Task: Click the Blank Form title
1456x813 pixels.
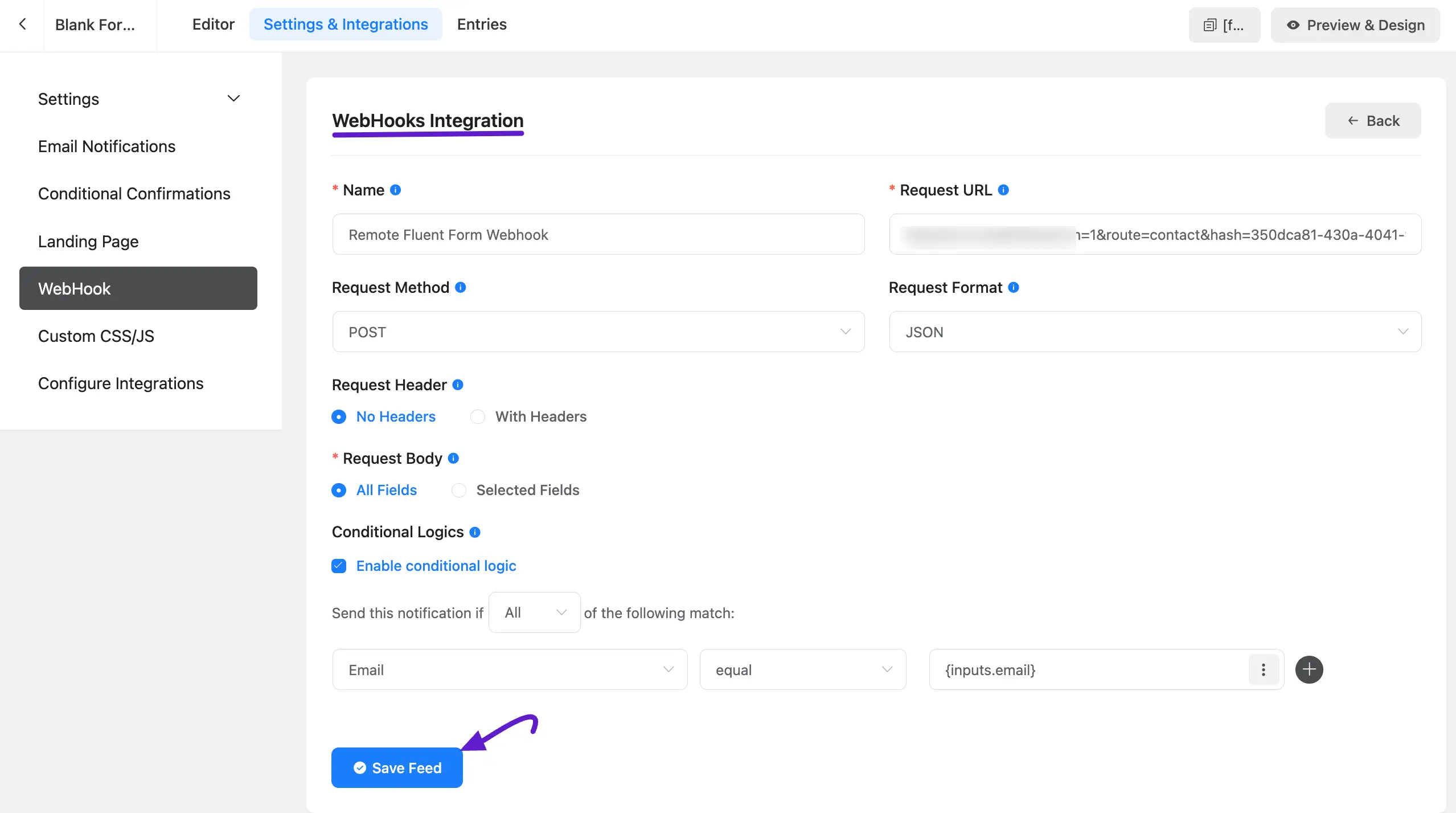Action: [95, 24]
